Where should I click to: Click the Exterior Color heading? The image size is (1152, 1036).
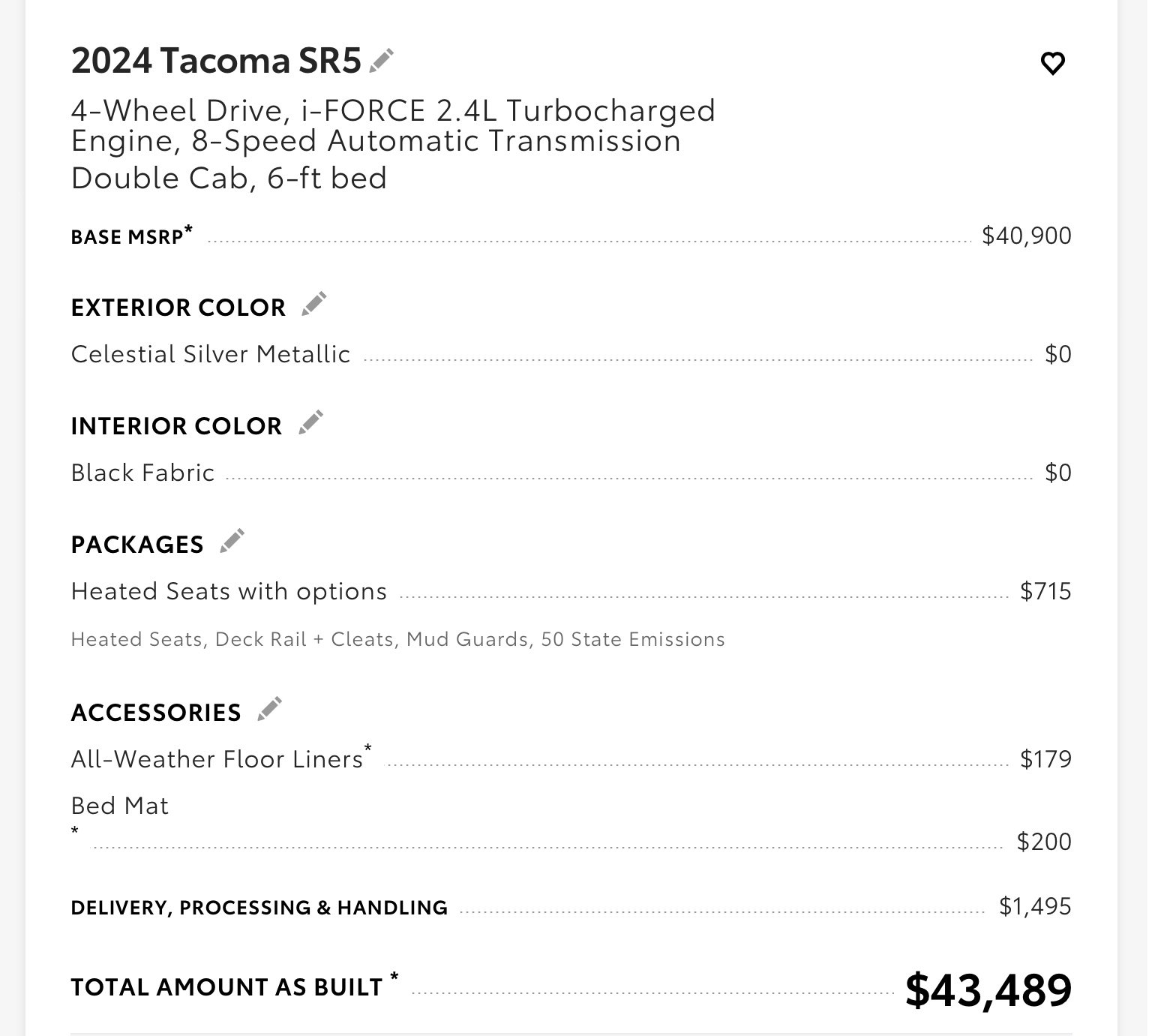click(178, 308)
